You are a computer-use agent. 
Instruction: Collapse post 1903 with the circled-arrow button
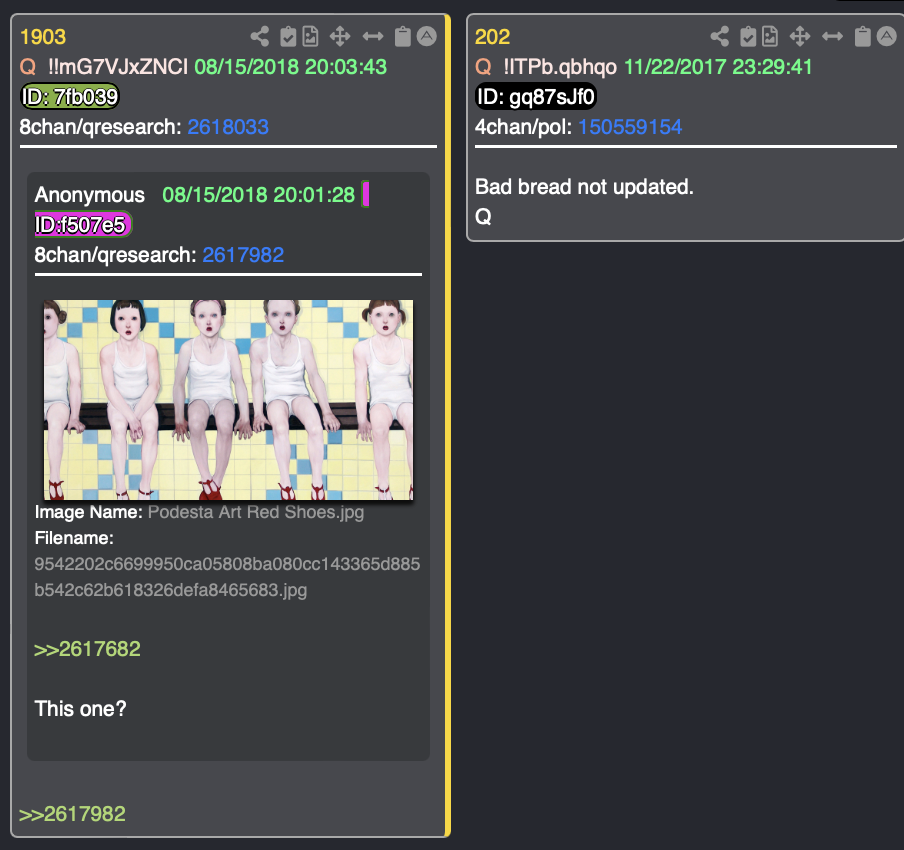pos(427,36)
